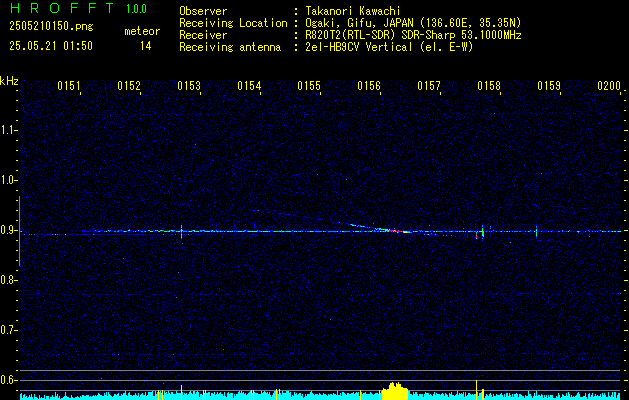Click the 0157 time marker

(429, 86)
